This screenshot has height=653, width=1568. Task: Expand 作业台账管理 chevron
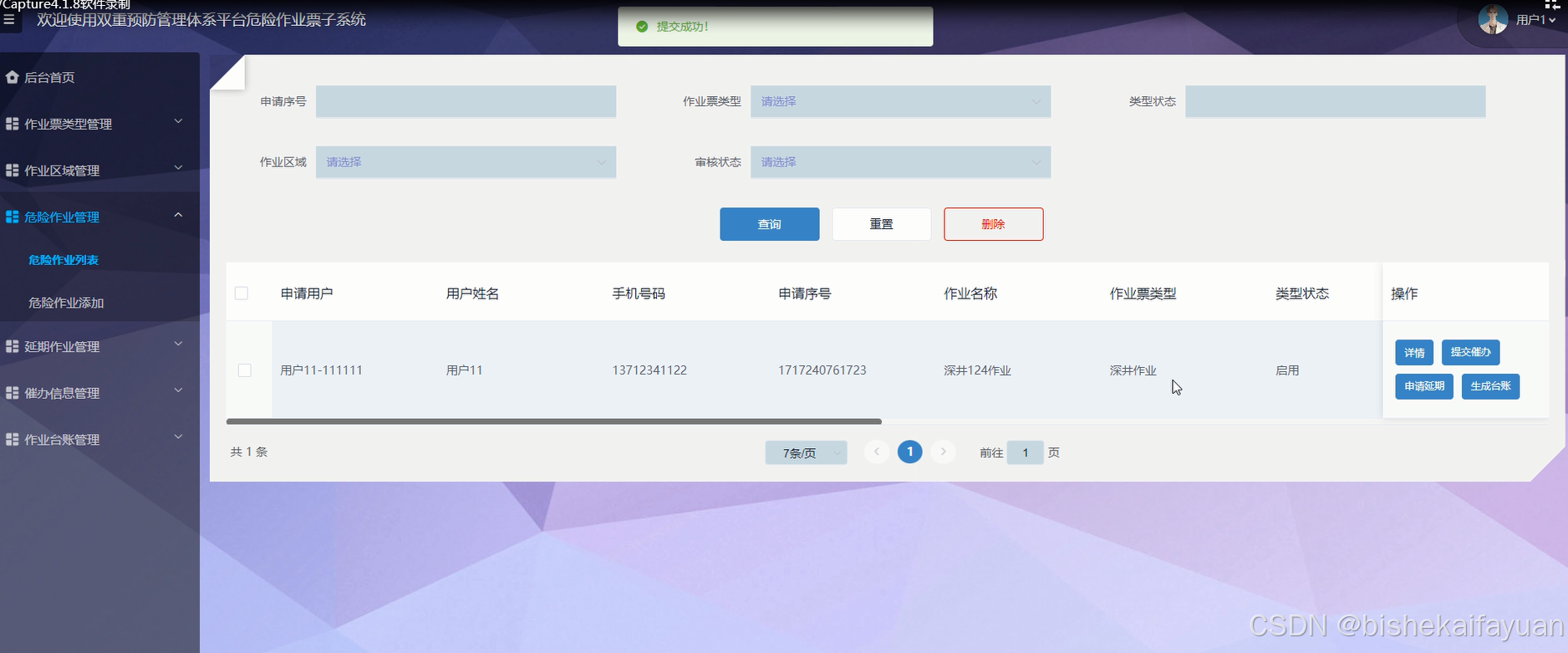[178, 437]
